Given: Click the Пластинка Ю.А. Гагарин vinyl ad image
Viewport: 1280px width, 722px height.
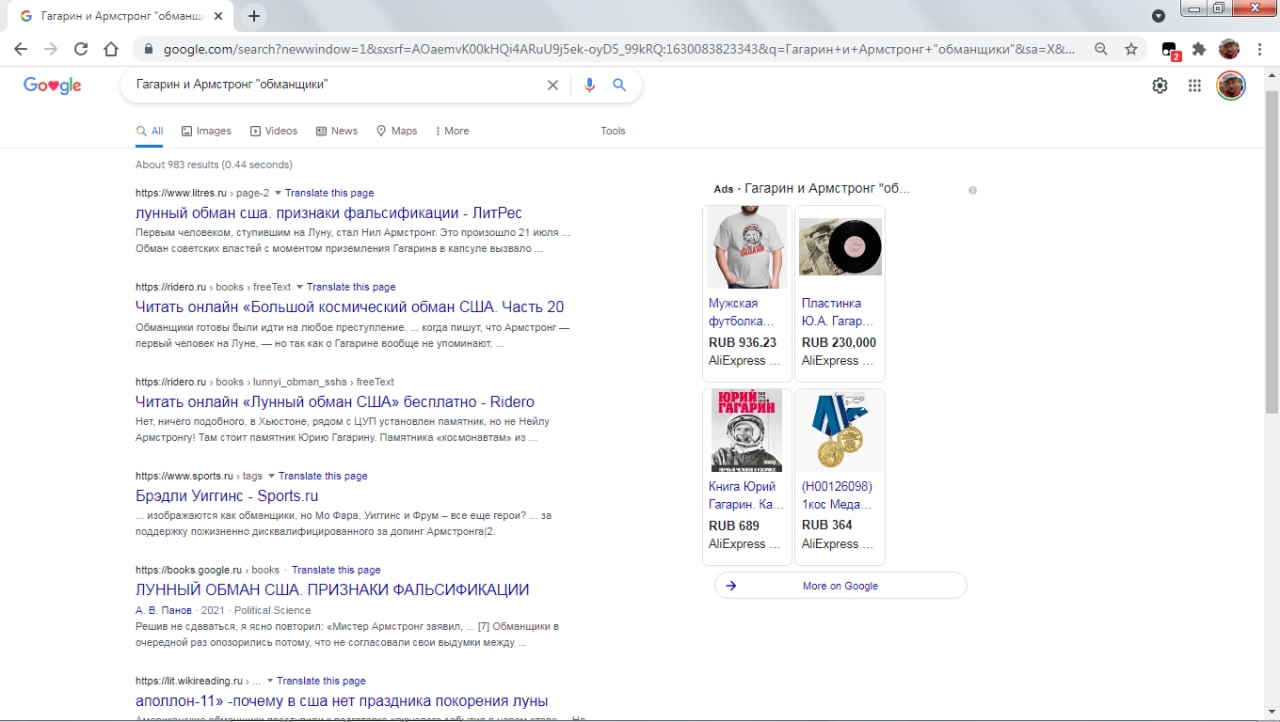Looking at the screenshot, I should coord(840,247).
